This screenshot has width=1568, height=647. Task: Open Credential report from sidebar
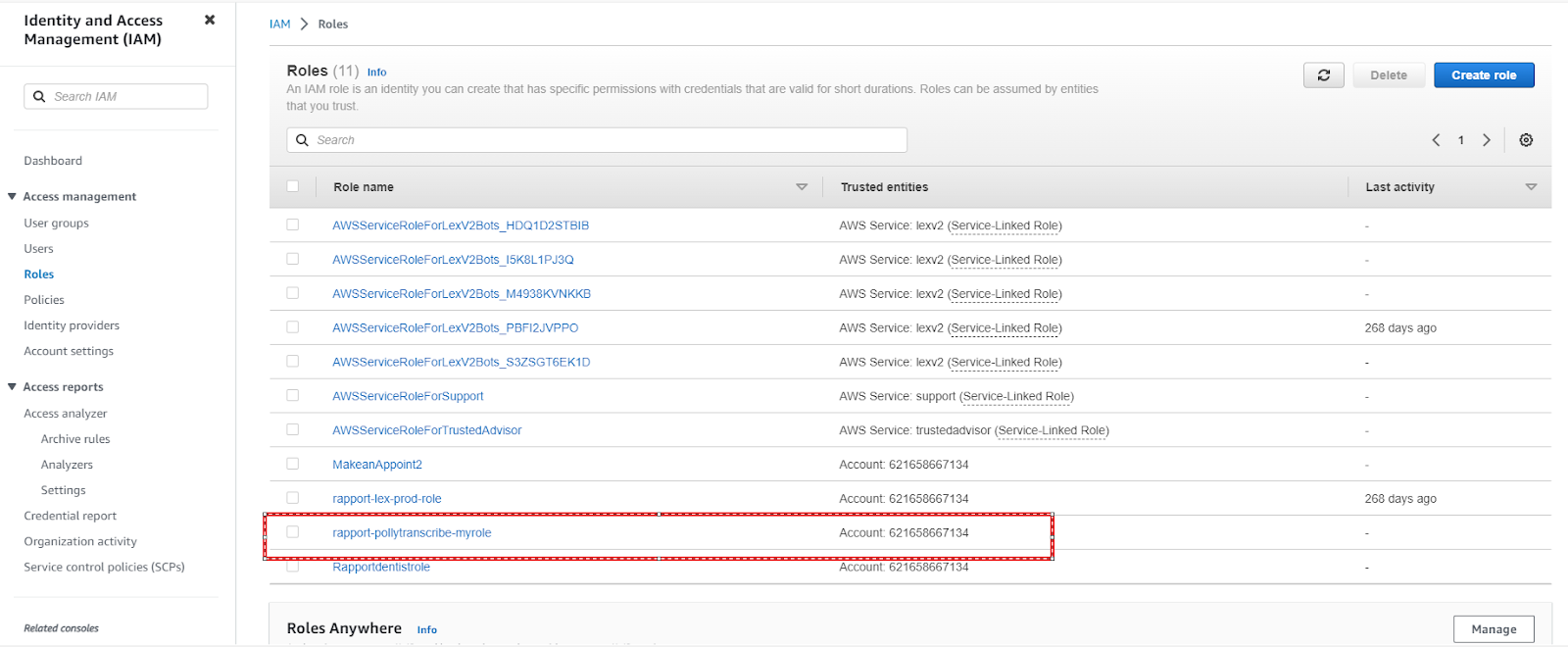[x=71, y=516]
